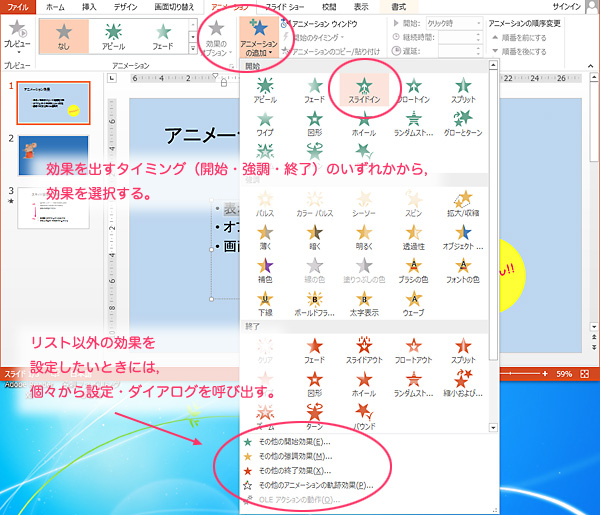
Task: Apply the オブジェクト カラー emphasis effect
Action: pyautogui.click(x=463, y=237)
